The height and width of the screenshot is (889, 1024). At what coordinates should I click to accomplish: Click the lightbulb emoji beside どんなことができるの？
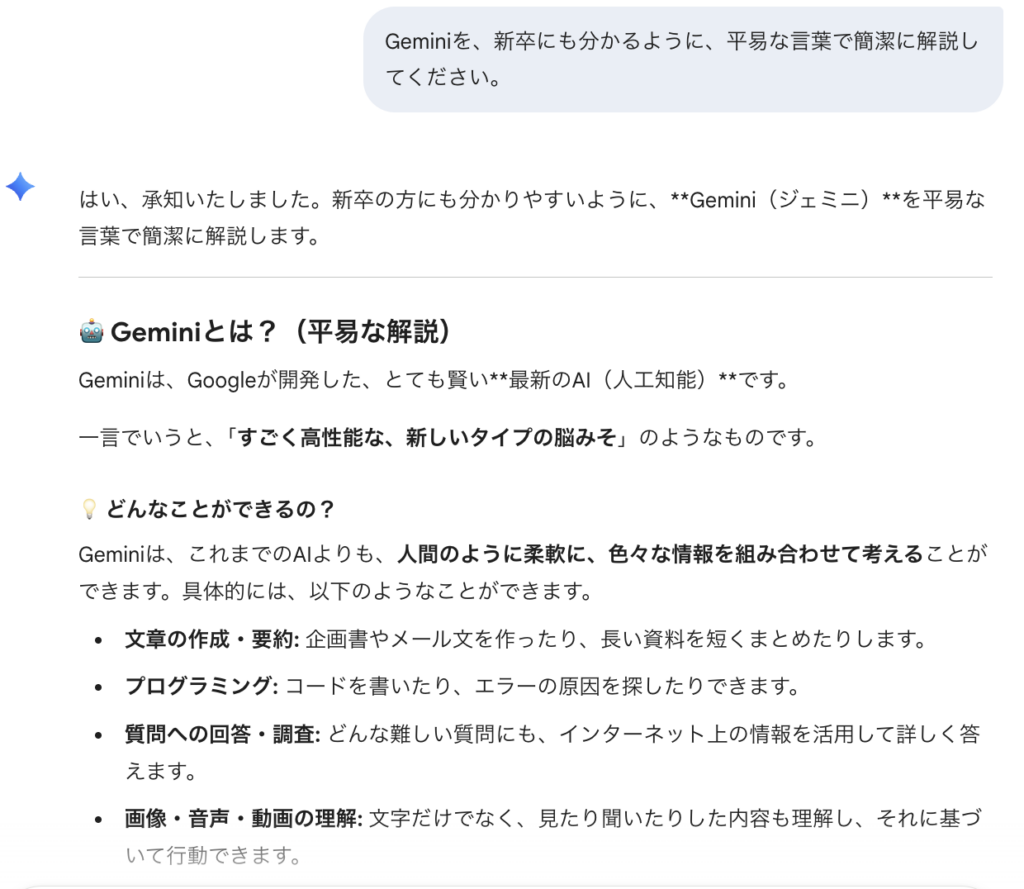(88, 509)
